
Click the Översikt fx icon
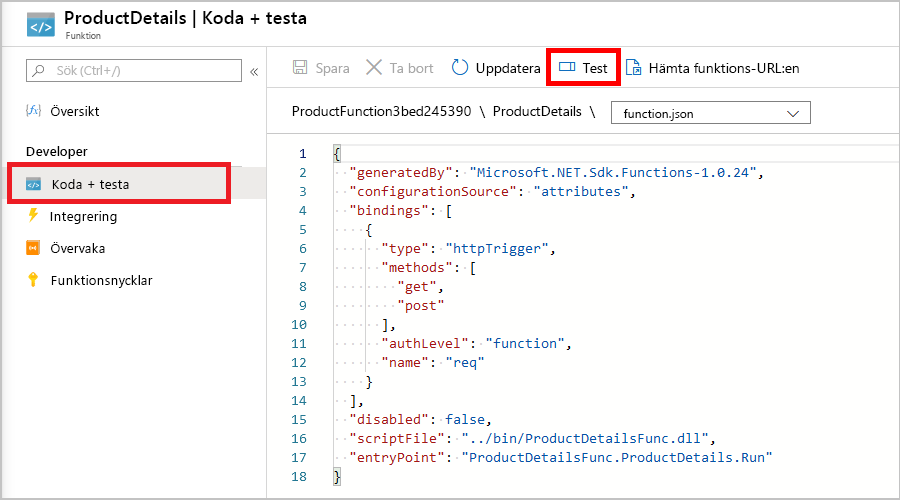pos(33,111)
